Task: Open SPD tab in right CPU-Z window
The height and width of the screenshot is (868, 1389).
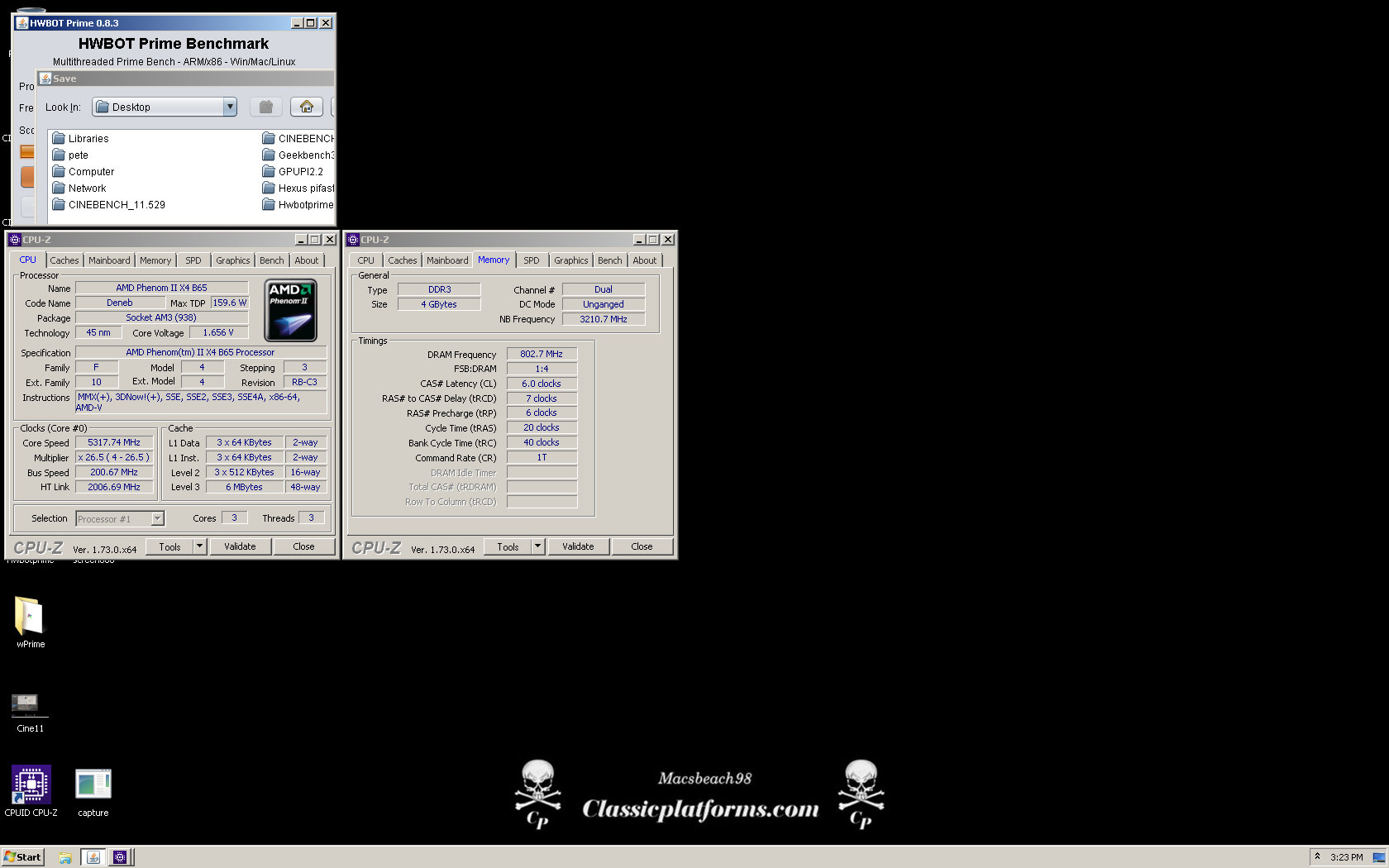Action: [x=532, y=260]
